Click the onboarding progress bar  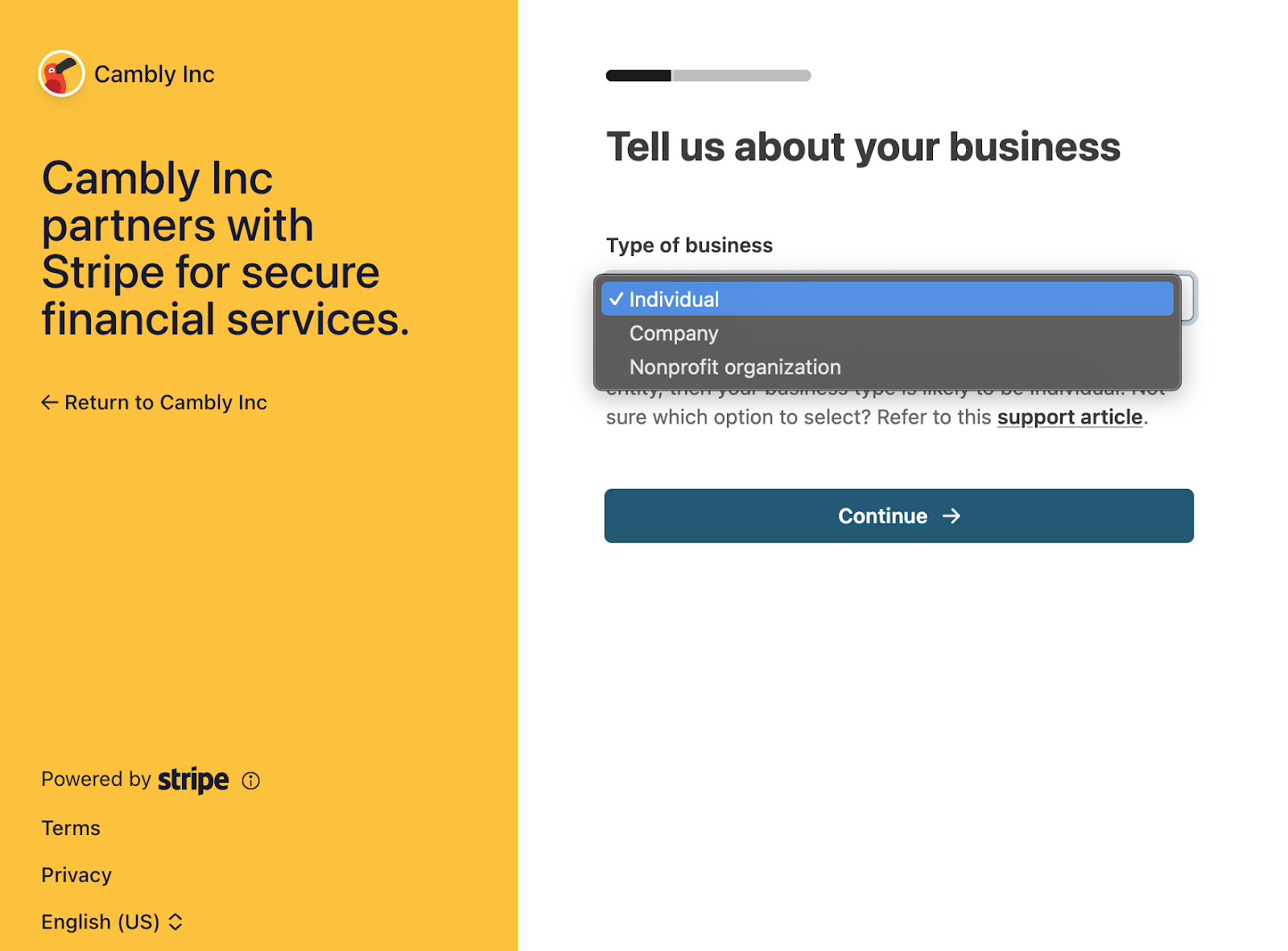coord(708,76)
